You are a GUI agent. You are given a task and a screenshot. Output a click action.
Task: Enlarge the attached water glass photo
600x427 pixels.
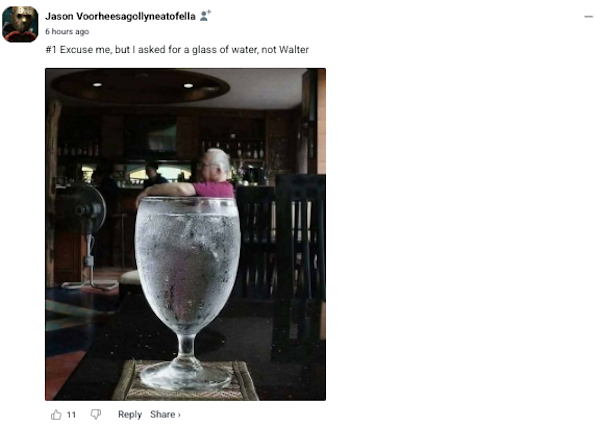pyautogui.click(x=185, y=234)
